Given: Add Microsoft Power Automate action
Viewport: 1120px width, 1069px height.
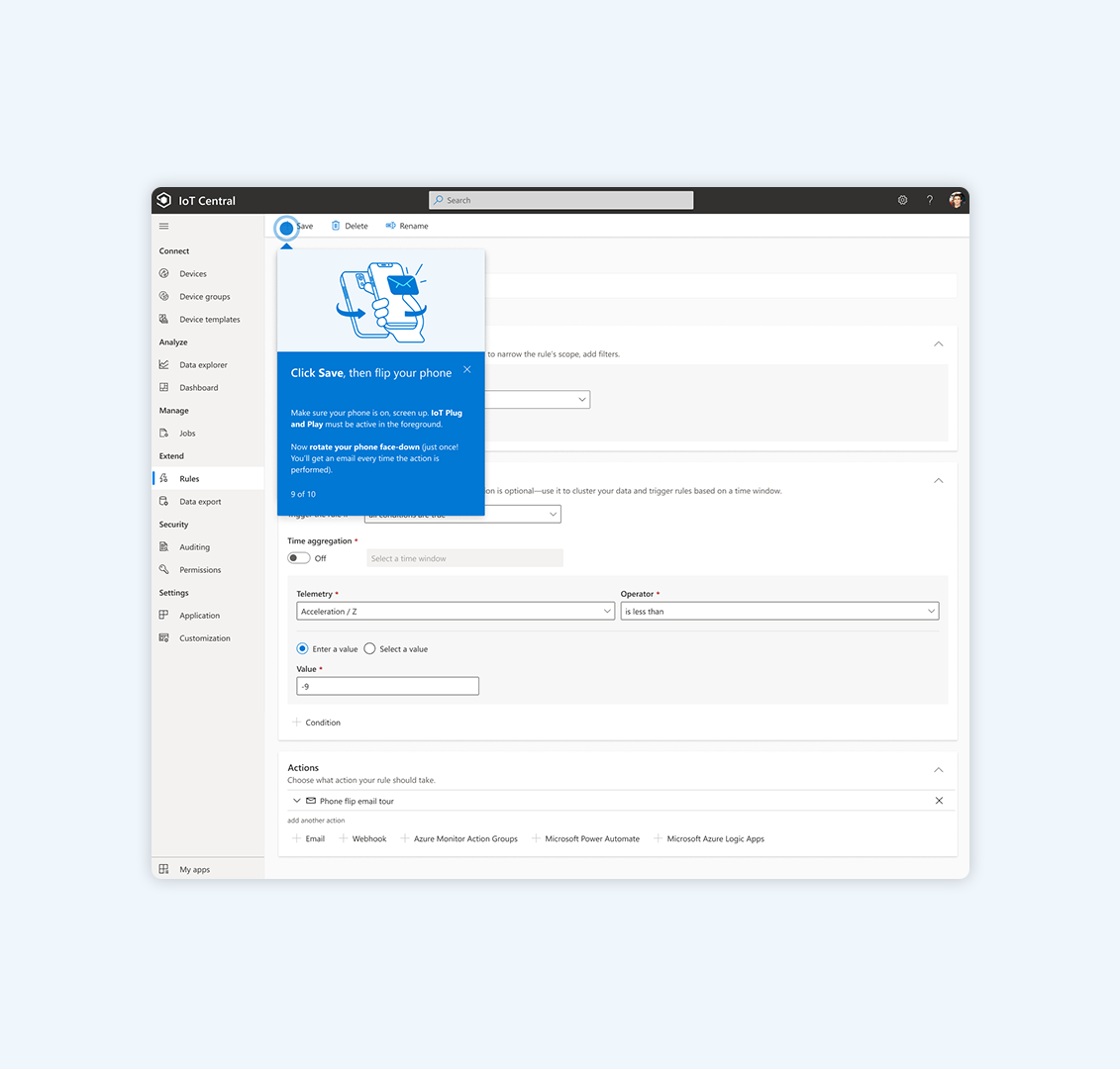Looking at the screenshot, I should 585,838.
